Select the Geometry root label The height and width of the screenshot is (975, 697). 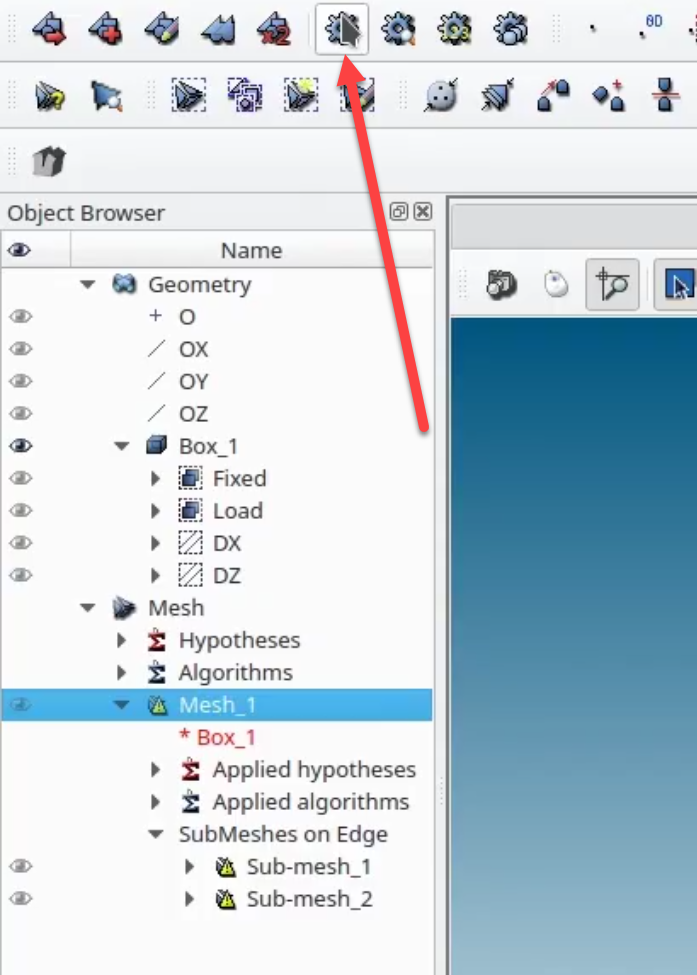click(200, 285)
